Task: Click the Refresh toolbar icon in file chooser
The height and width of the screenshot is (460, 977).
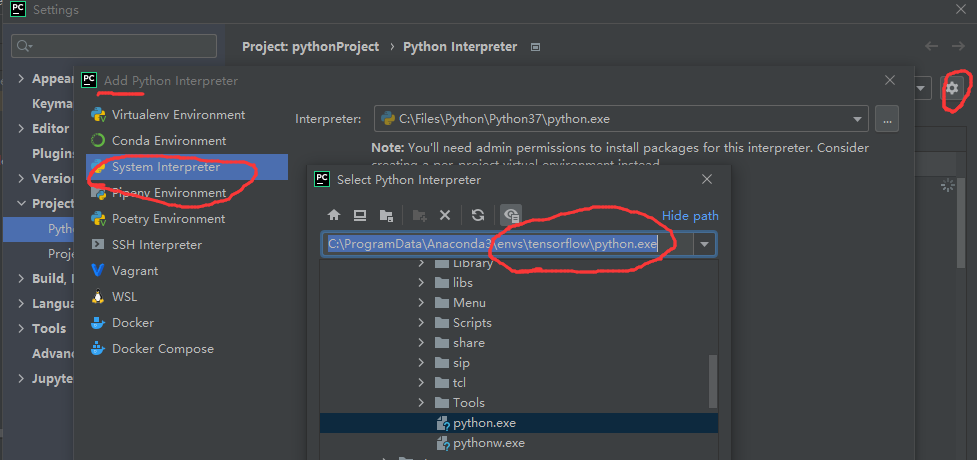Action: (x=478, y=215)
